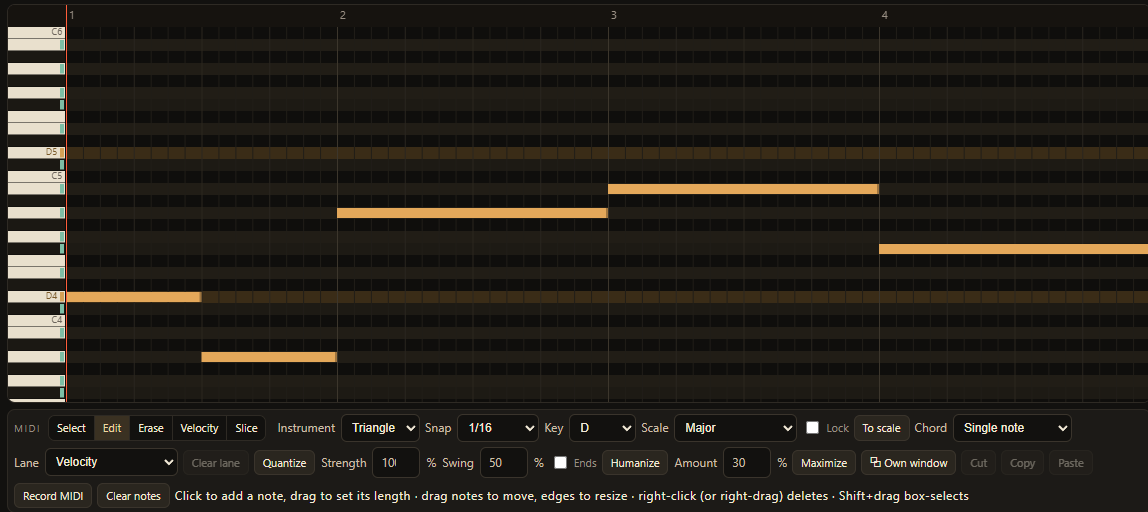The height and width of the screenshot is (512, 1148).
Task: Switch to Slice mode
Action: tap(247, 428)
